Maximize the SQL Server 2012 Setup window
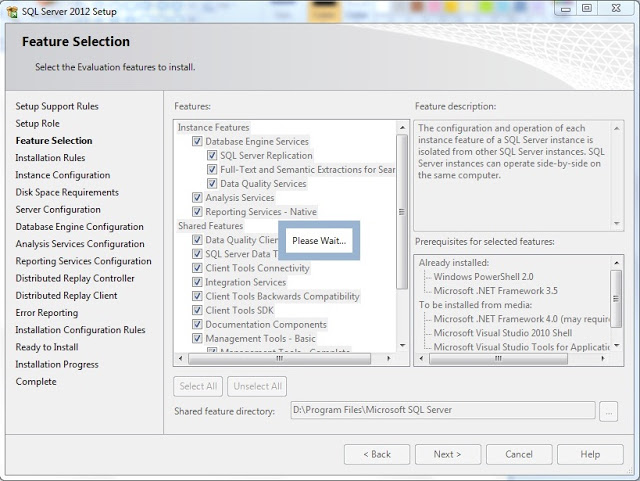The image size is (640, 481). [586, 8]
